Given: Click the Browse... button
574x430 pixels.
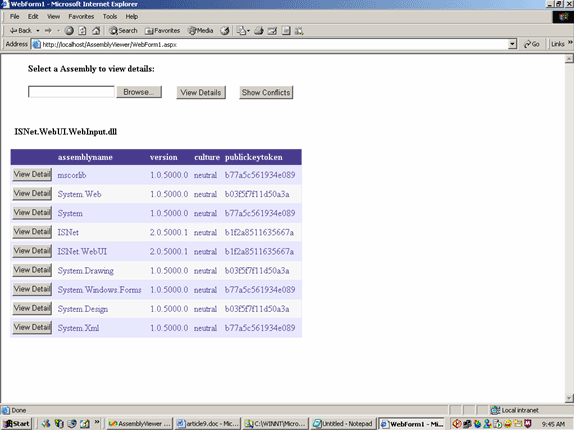Looking at the screenshot, I should pyautogui.click(x=139, y=92).
